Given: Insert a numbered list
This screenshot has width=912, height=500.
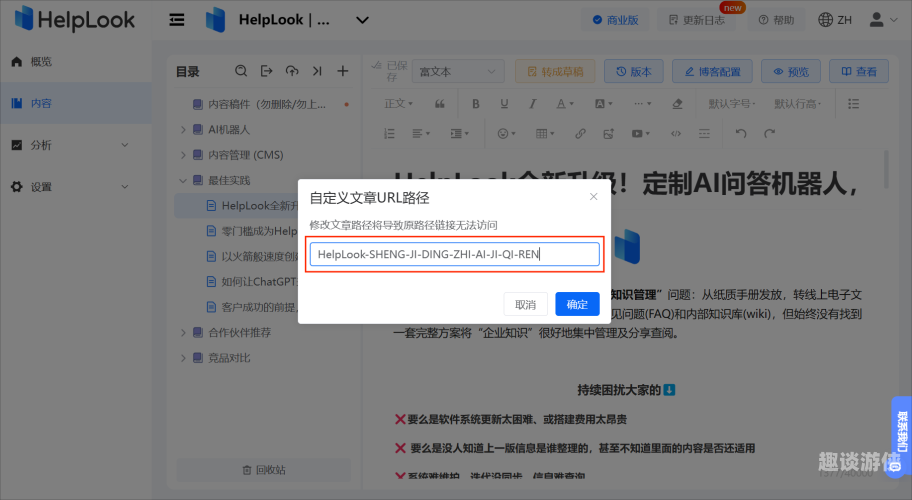Looking at the screenshot, I should pos(389,134).
